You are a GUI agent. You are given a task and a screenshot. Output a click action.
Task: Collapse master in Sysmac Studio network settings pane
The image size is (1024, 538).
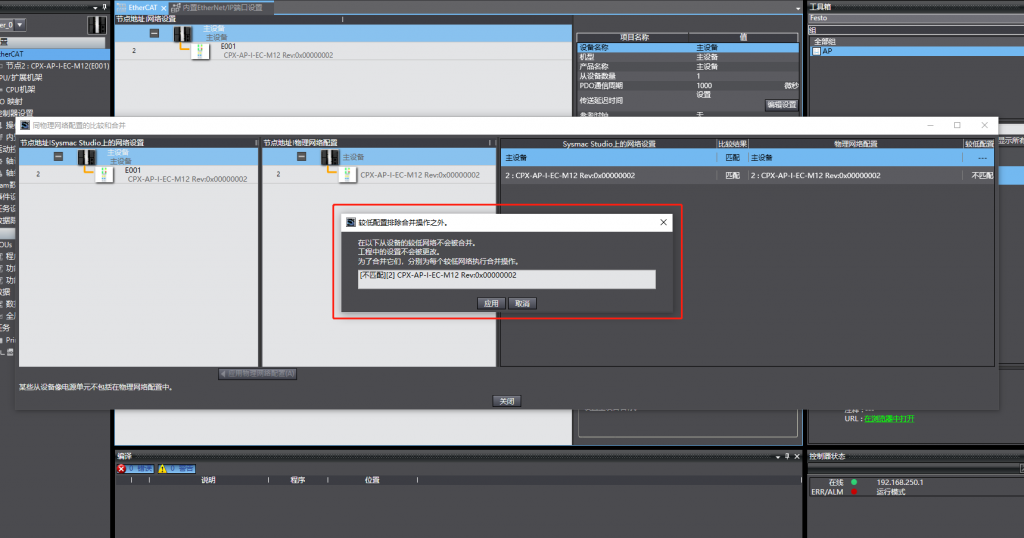(x=58, y=157)
